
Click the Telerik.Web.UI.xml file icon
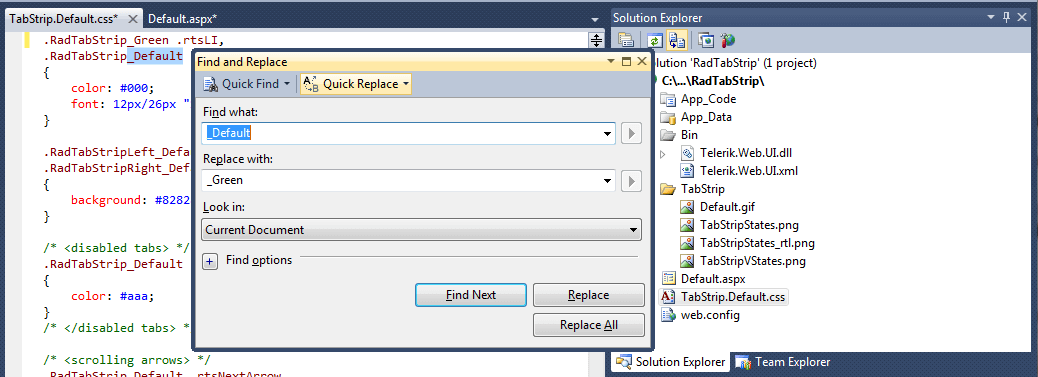click(x=688, y=171)
